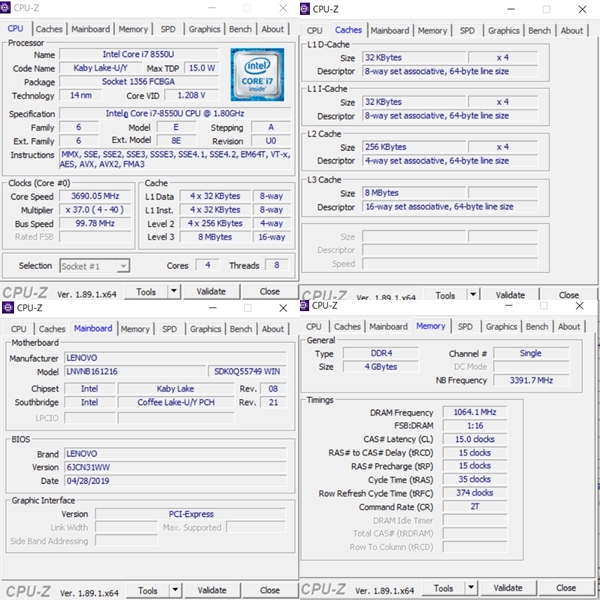Open Memory tab in CPU window

tap(133, 29)
